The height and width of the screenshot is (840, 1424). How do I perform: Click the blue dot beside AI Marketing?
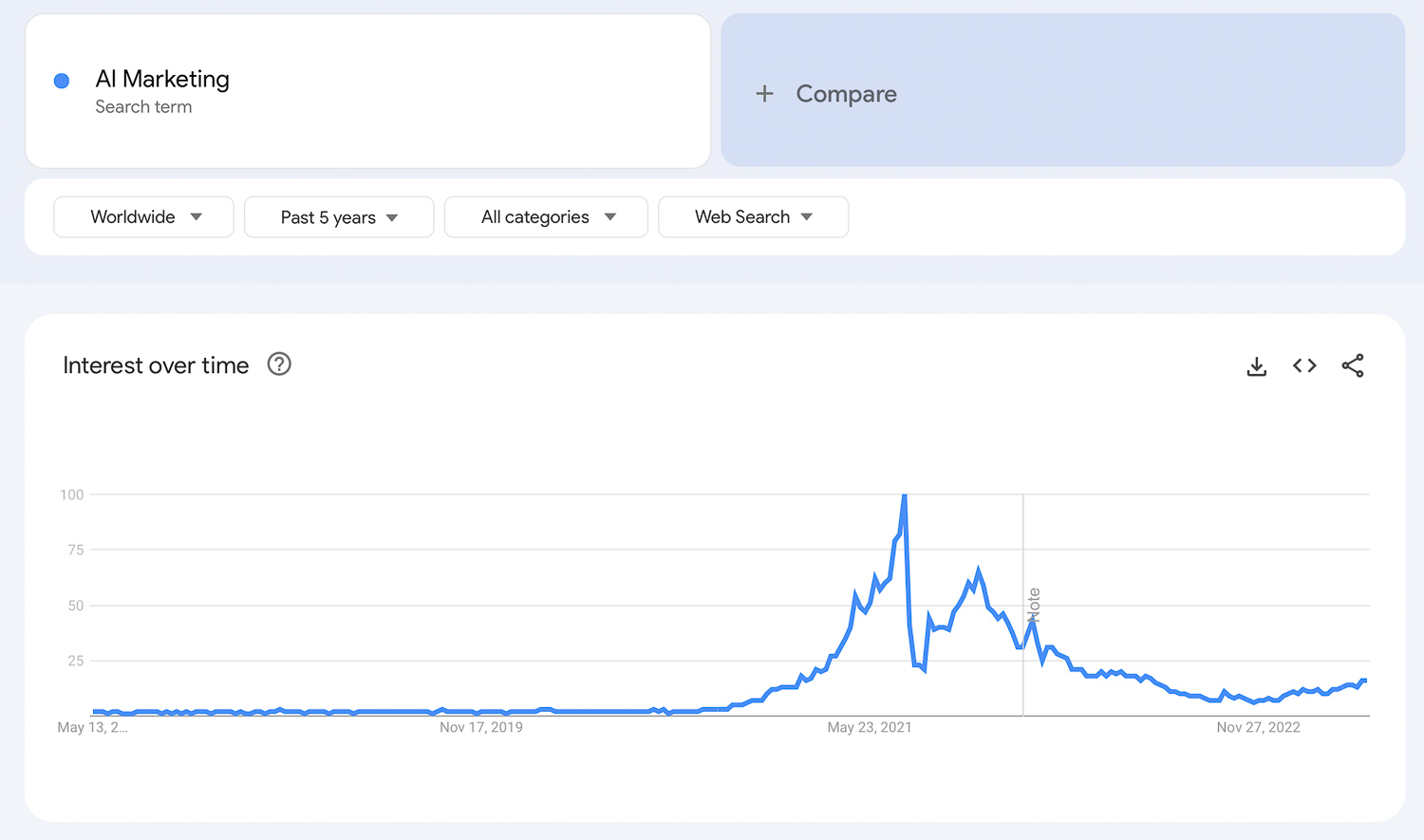click(x=62, y=81)
